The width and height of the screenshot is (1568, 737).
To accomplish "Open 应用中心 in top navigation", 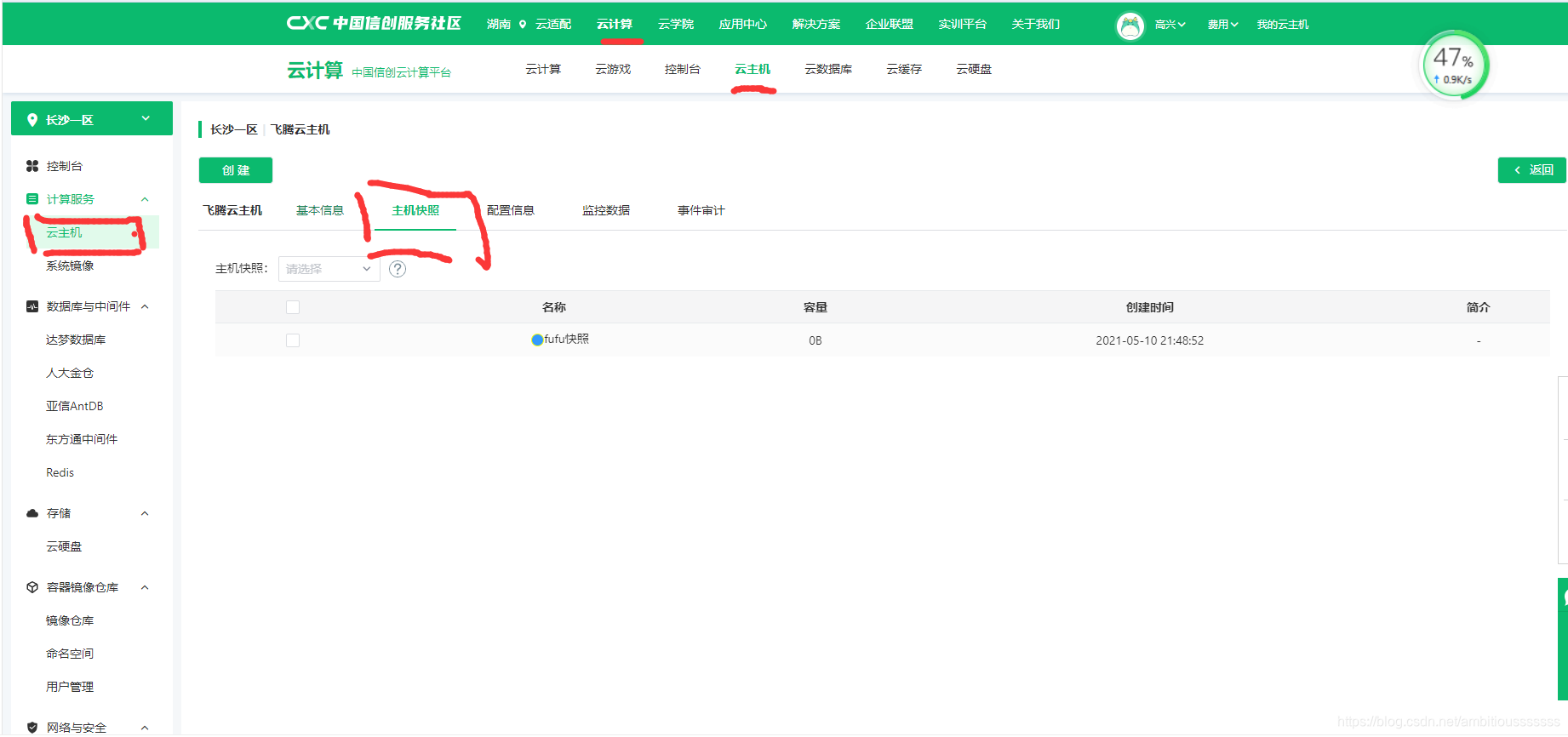I will coord(743,24).
